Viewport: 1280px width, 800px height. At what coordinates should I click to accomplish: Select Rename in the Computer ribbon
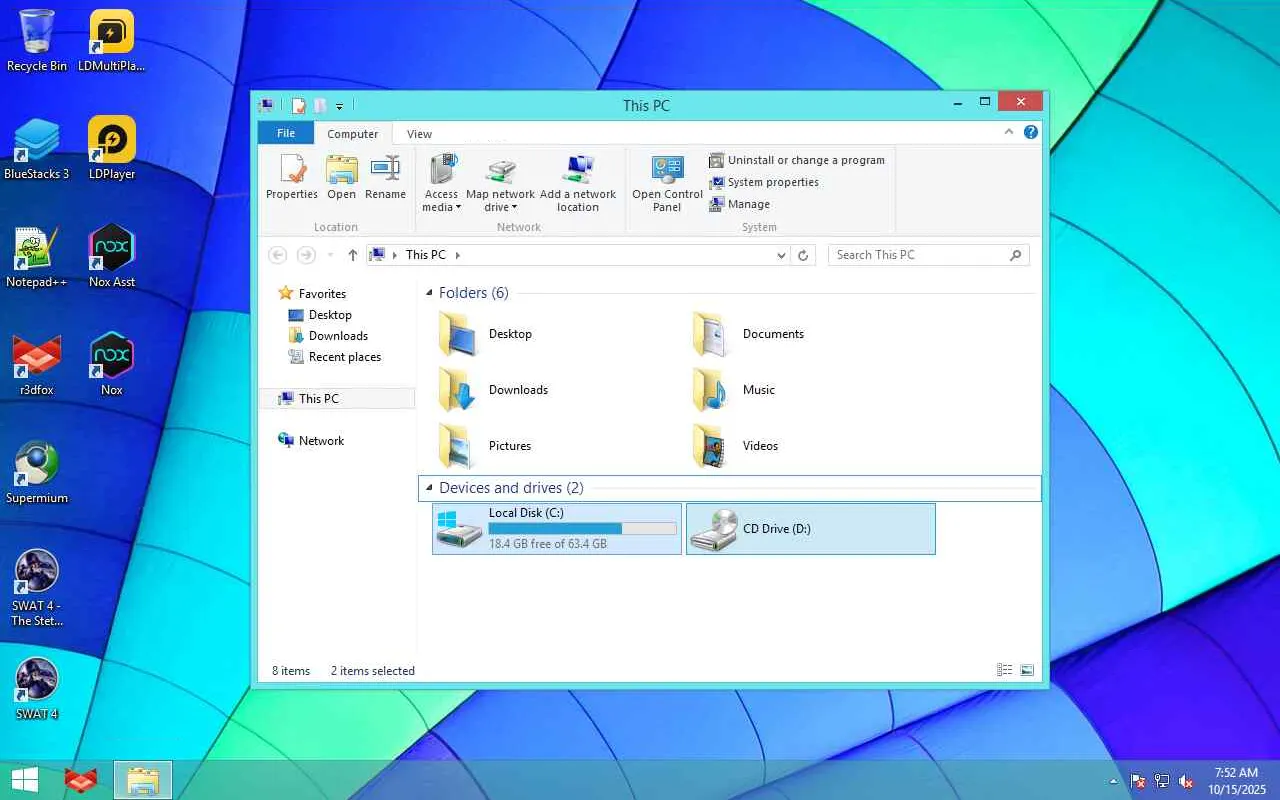385,178
